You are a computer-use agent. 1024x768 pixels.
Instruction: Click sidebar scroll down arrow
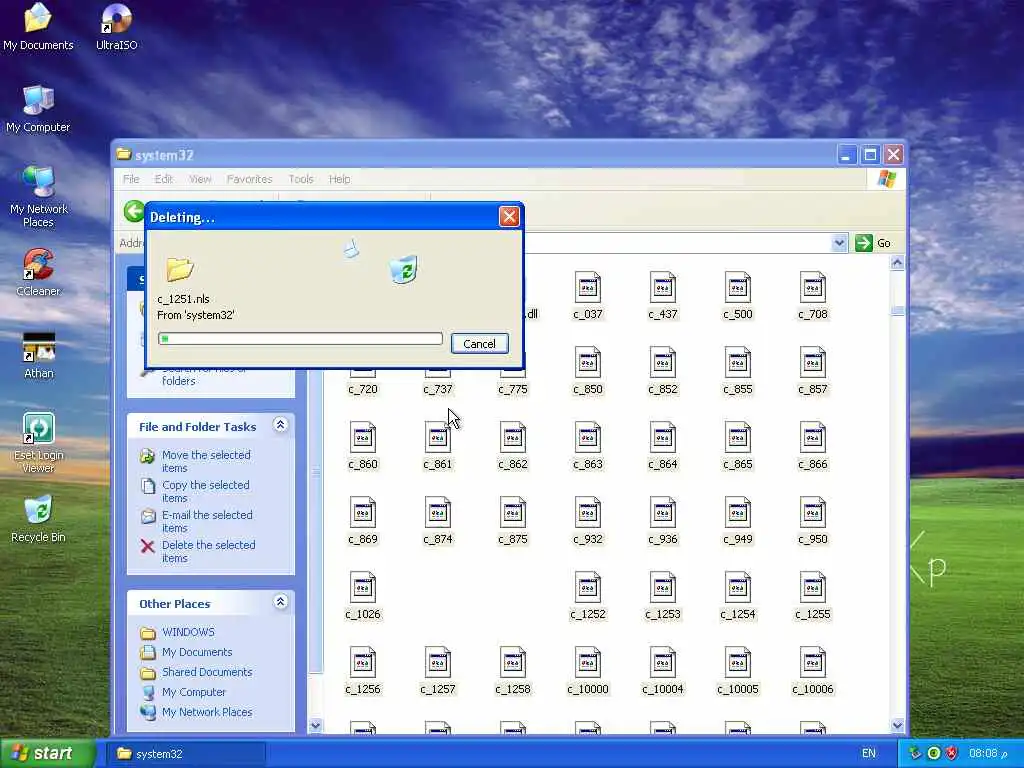pyautogui.click(x=315, y=725)
